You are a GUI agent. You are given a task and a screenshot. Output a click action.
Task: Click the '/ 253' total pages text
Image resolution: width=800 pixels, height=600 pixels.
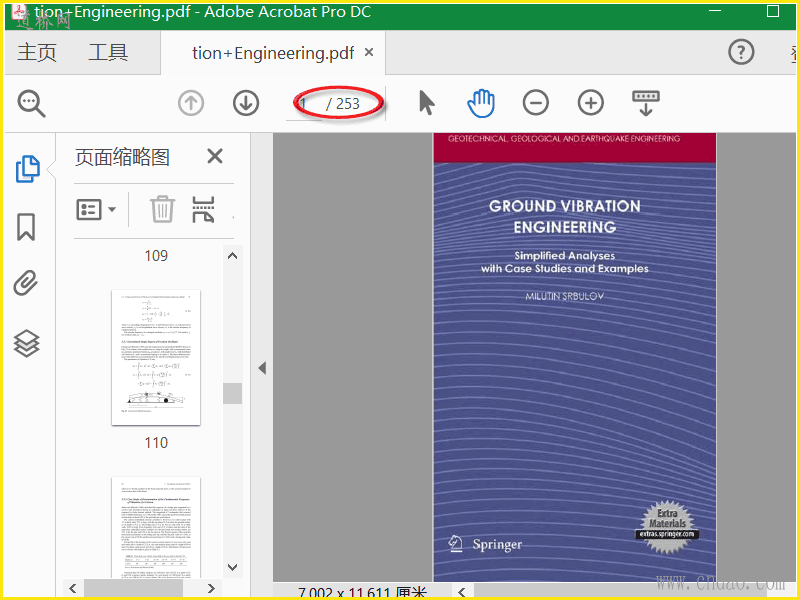(343, 104)
